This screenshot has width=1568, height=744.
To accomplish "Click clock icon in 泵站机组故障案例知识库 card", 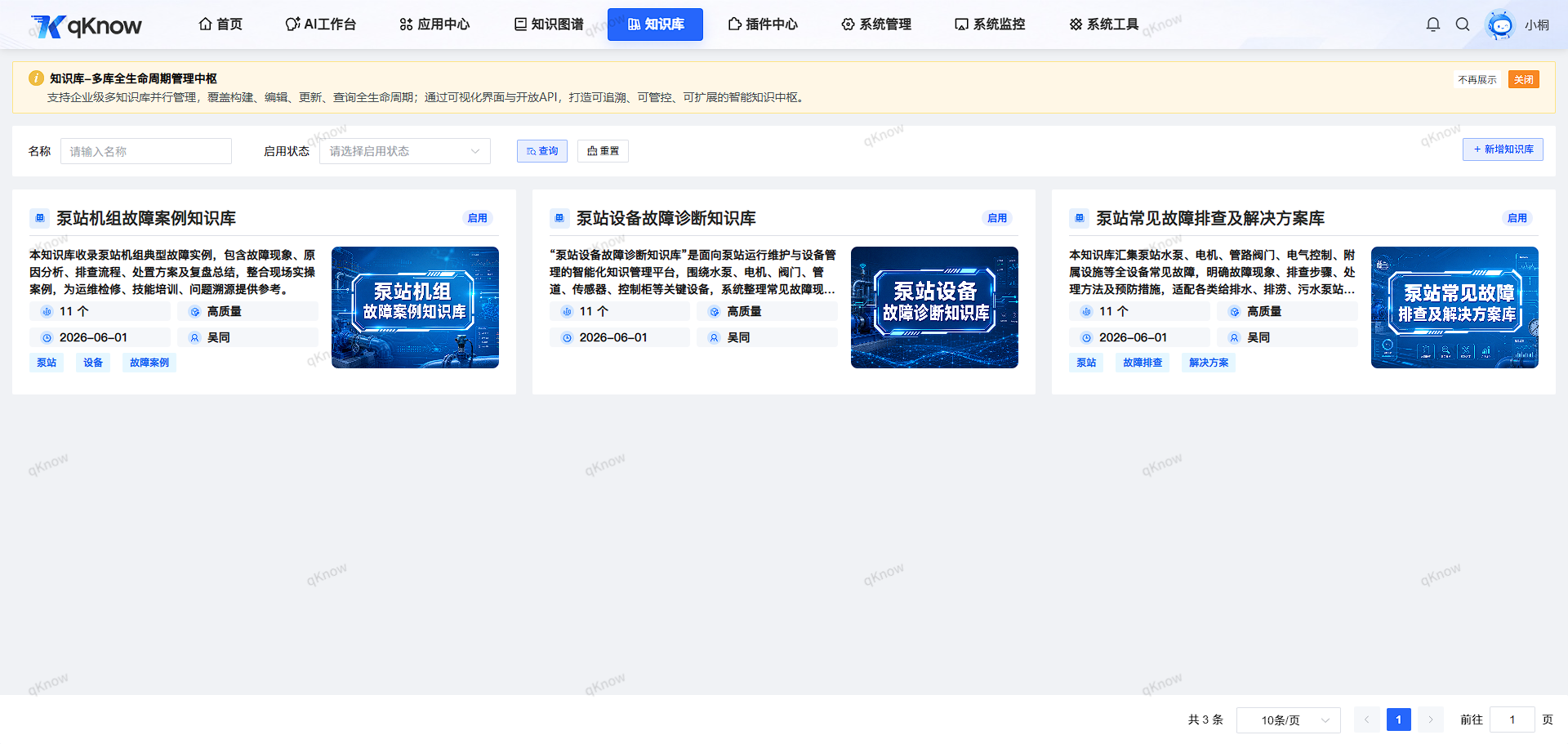I will pos(47,338).
